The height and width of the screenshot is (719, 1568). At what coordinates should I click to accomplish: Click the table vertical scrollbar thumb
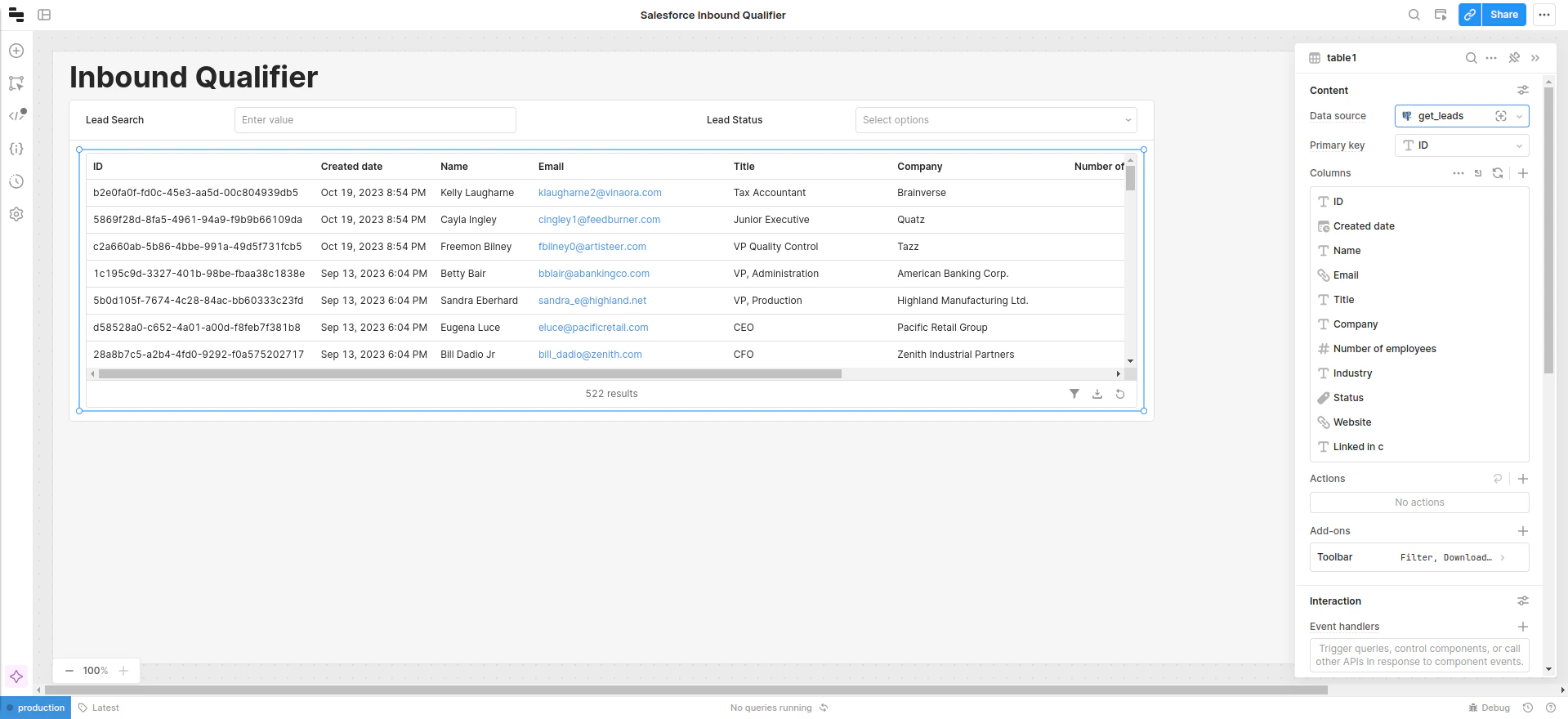1131,176
